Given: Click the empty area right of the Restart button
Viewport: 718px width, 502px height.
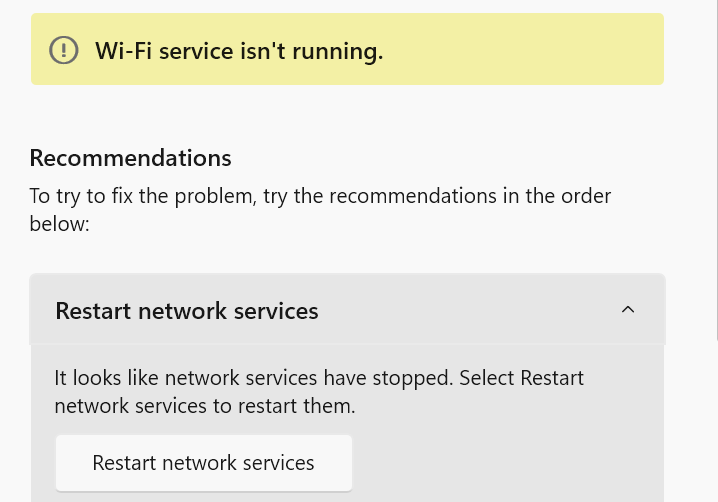Looking at the screenshot, I should click(x=504, y=463).
